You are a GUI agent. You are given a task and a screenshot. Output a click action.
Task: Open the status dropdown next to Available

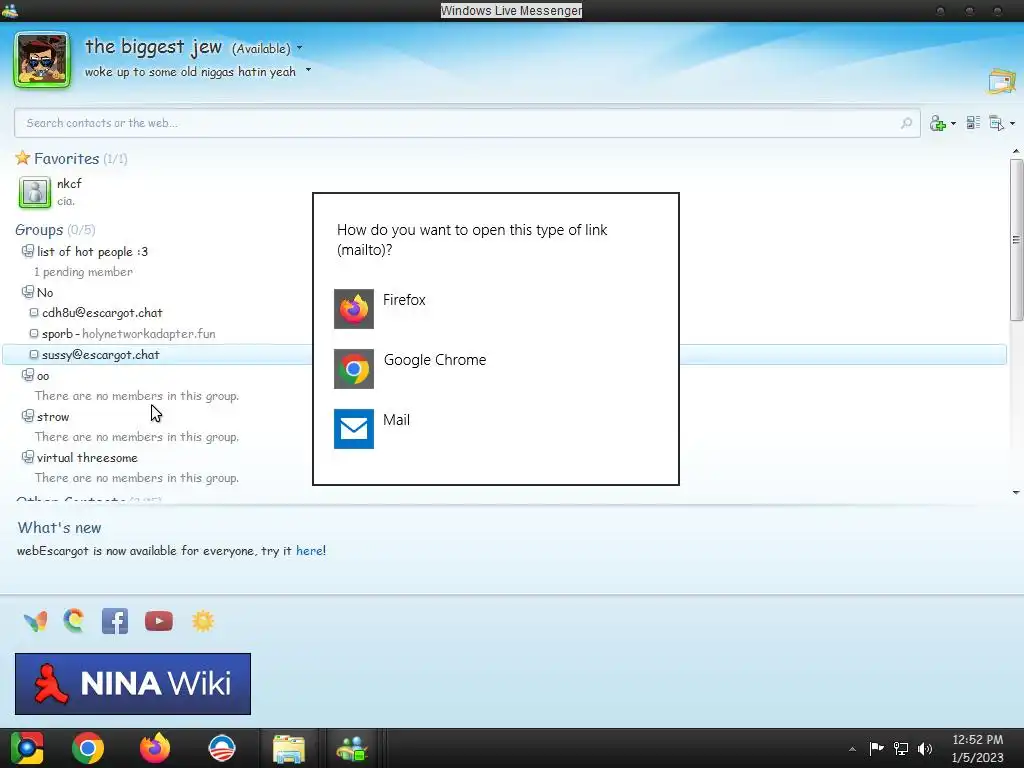tap(300, 48)
